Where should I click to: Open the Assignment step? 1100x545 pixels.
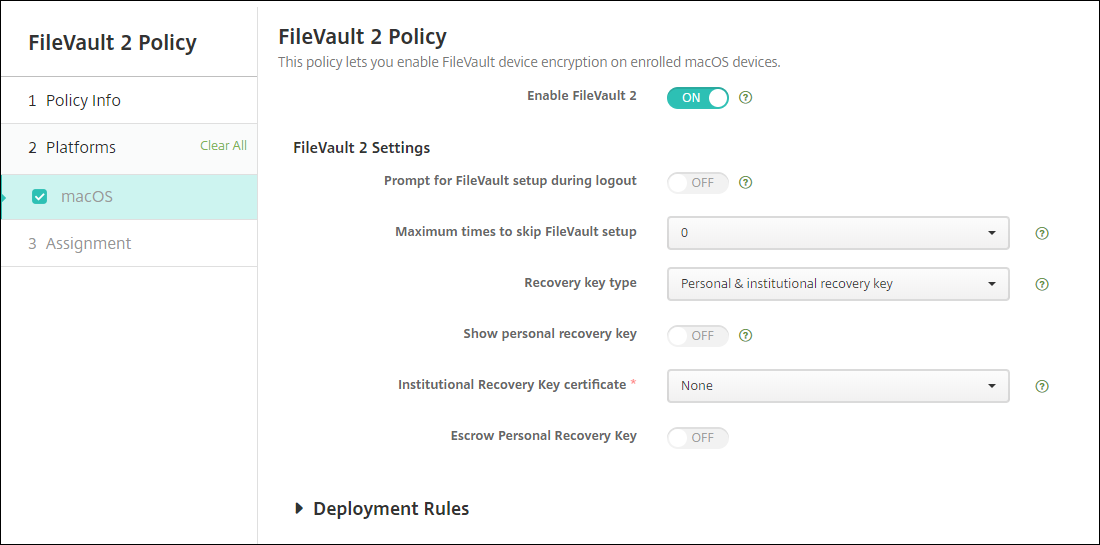pyautogui.click(x=88, y=243)
